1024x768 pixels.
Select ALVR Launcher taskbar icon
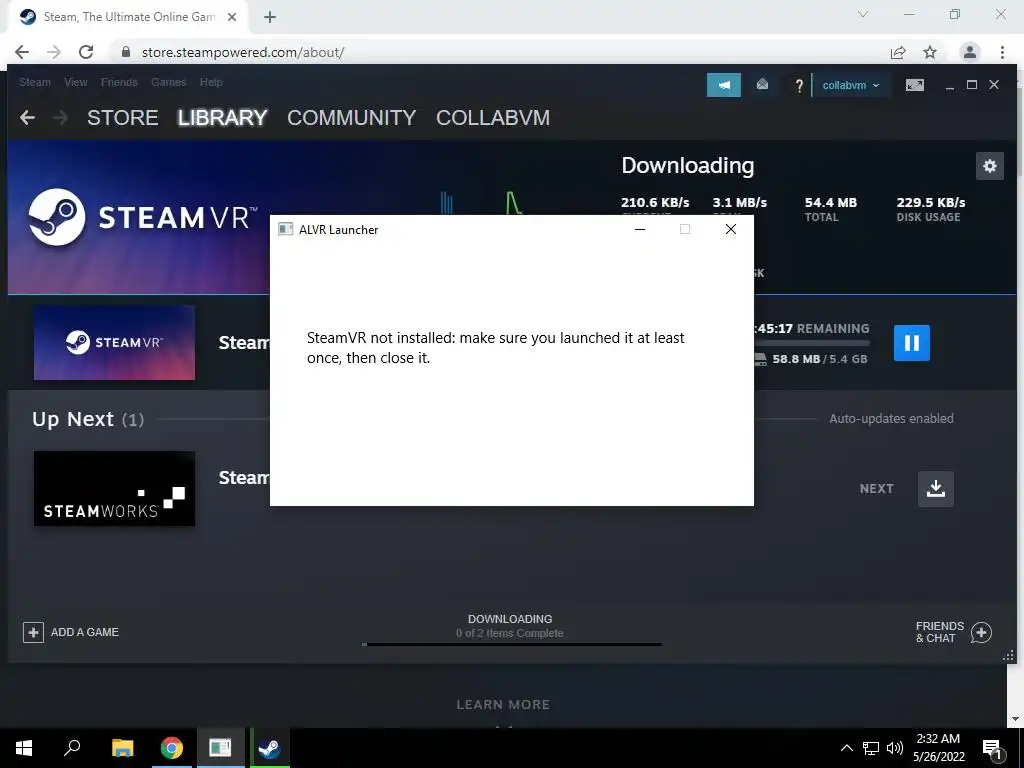(220, 748)
